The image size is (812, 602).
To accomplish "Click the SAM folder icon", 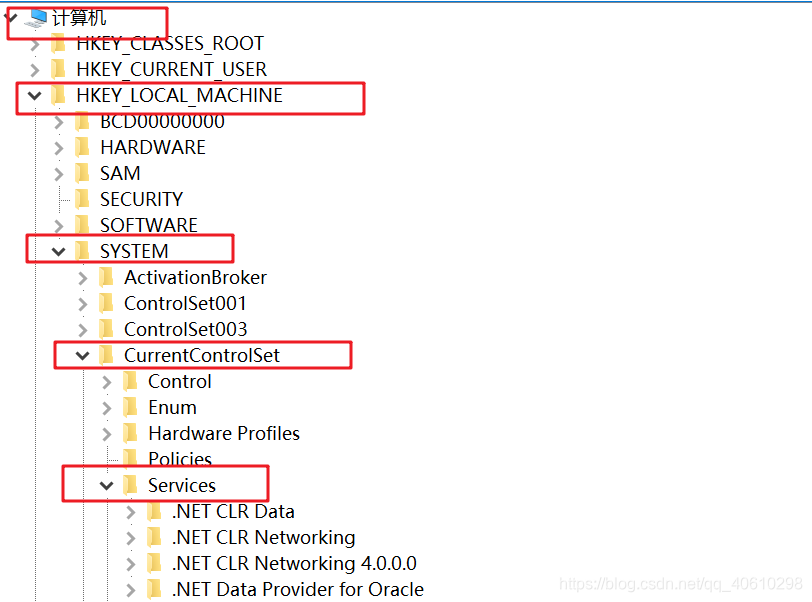I will point(82,173).
